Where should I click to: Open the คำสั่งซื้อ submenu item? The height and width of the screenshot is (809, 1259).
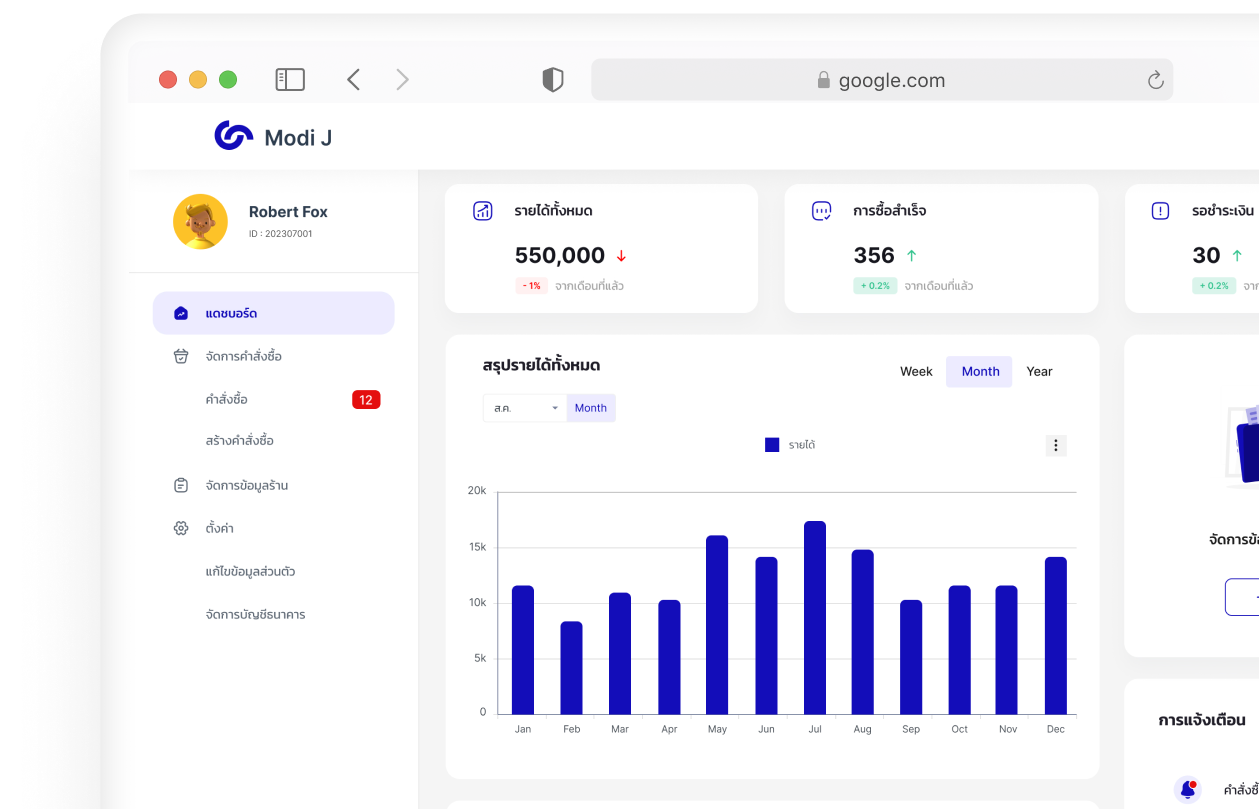(x=226, y=399)
